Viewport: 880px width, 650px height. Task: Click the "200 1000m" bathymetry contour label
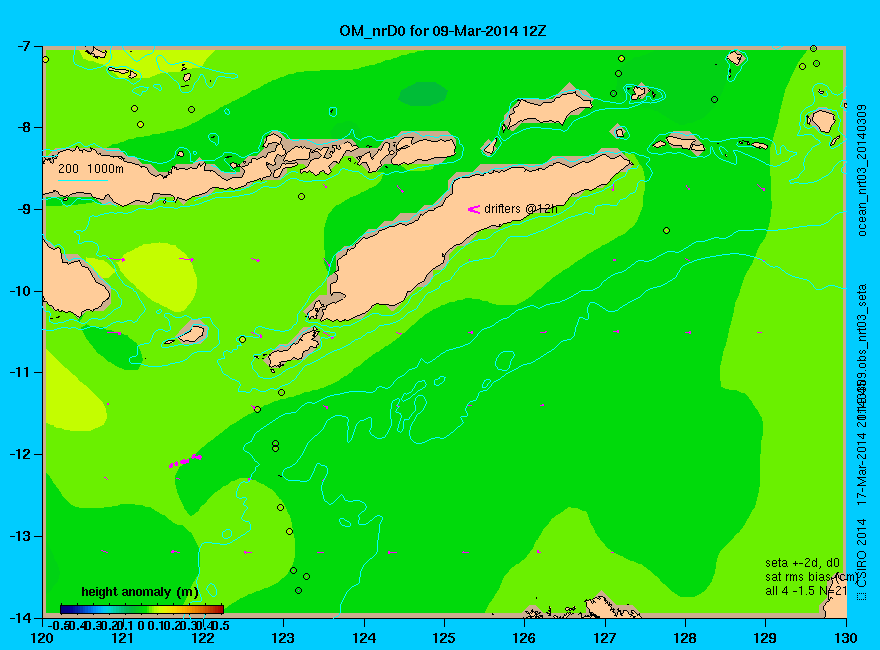click(x=91, y=168)
